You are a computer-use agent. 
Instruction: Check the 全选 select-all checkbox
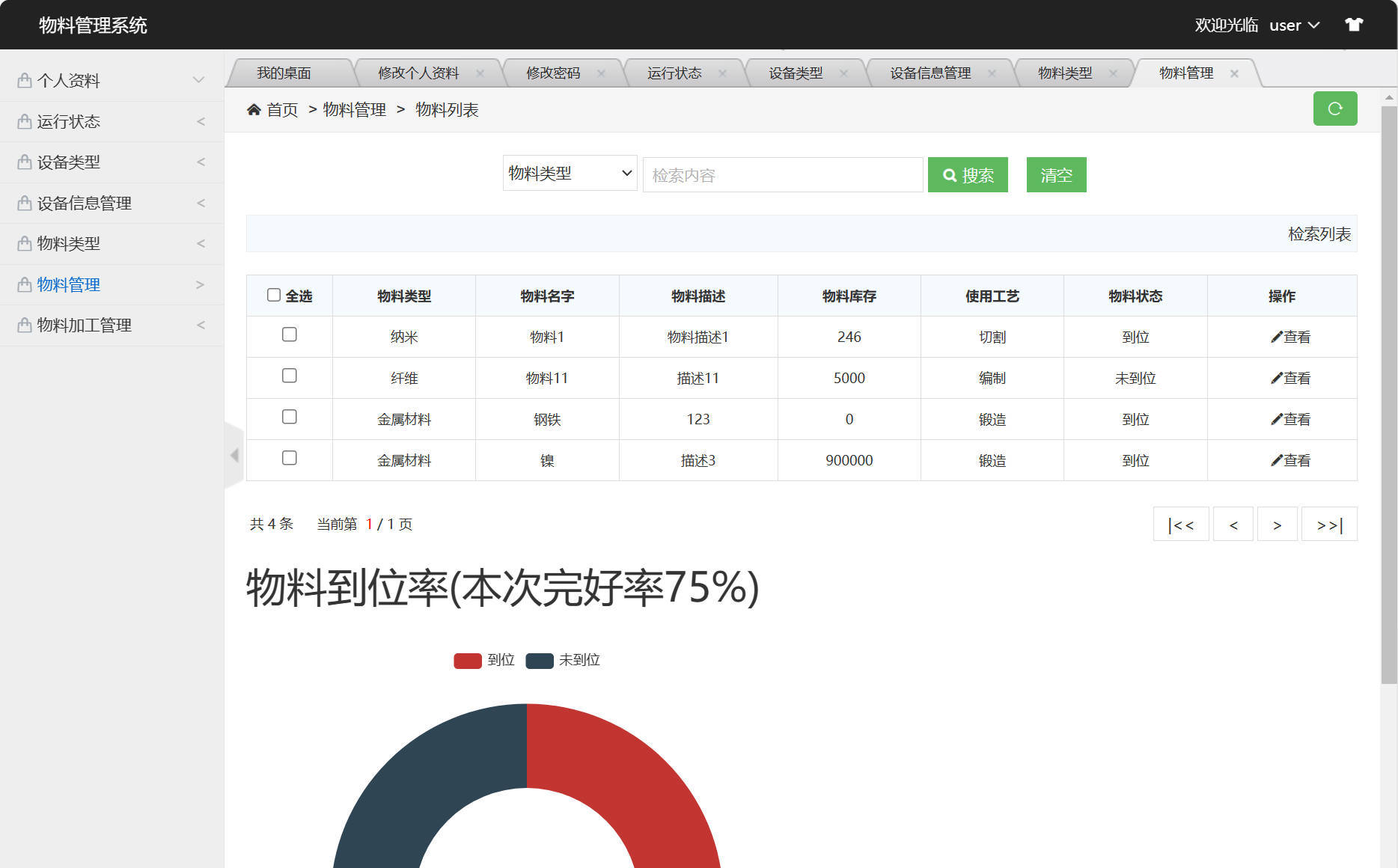point(274,295)
